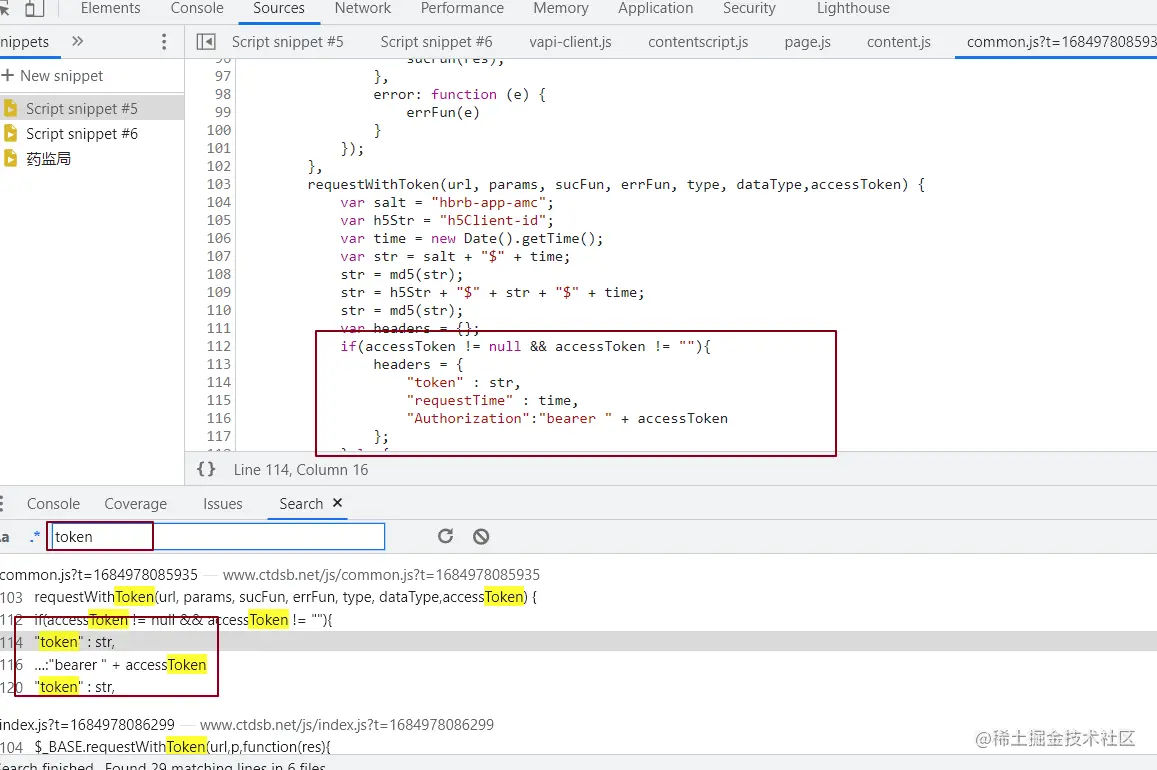Image resolution: width=1157 pixels, height=770 pixels.
Task: Switch to common.js editor tab
Action: [x=1061, y=42]
